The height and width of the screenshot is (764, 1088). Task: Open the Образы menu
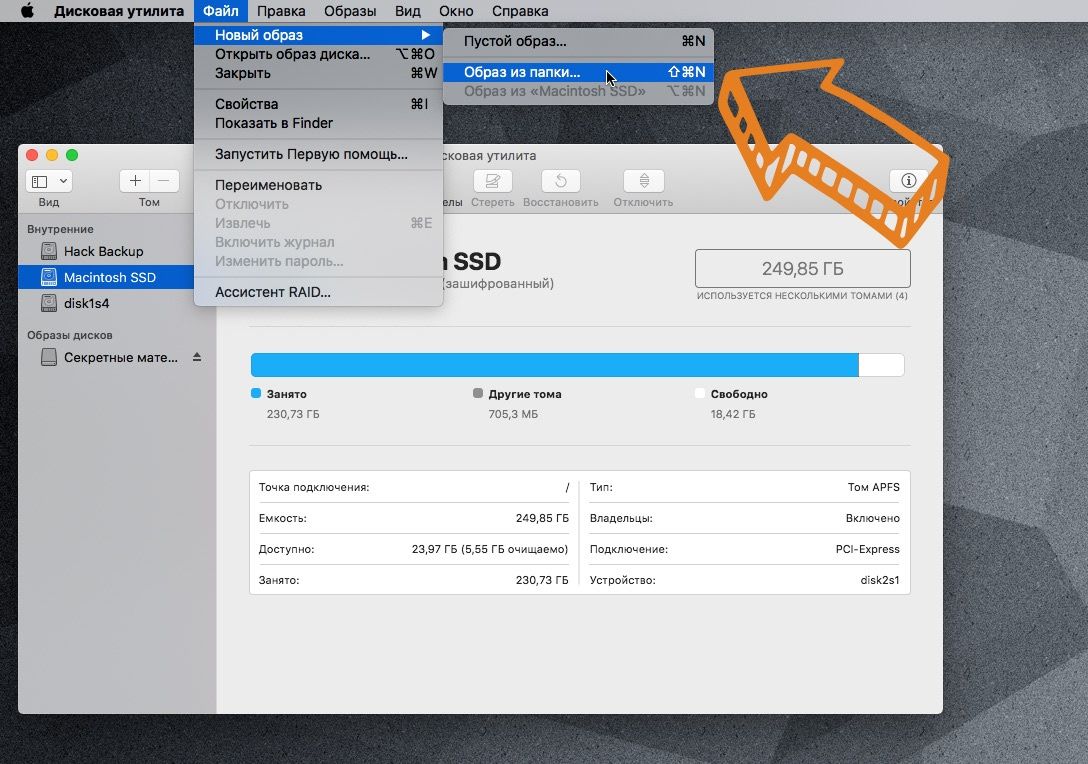(x=350, y=11)
